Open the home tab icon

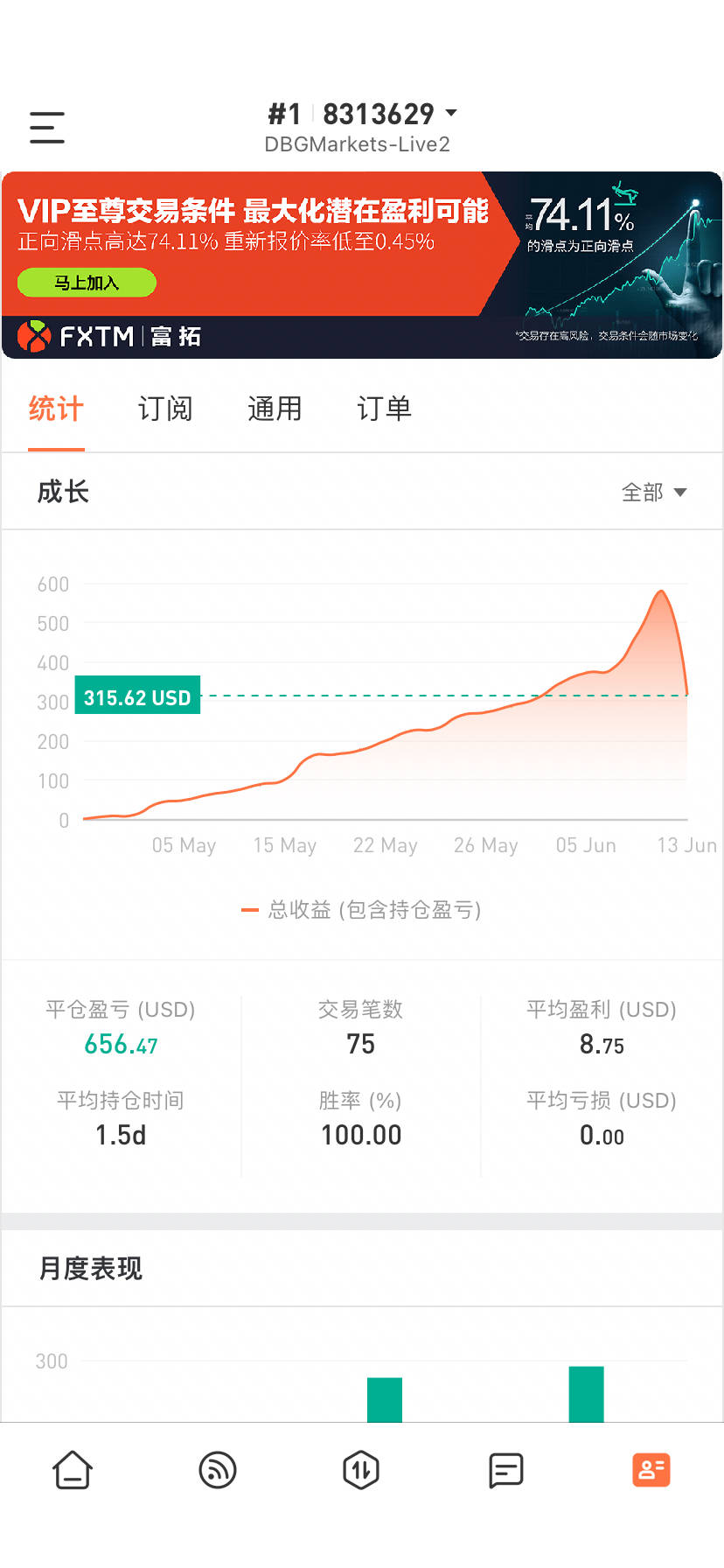[73, 1470]
